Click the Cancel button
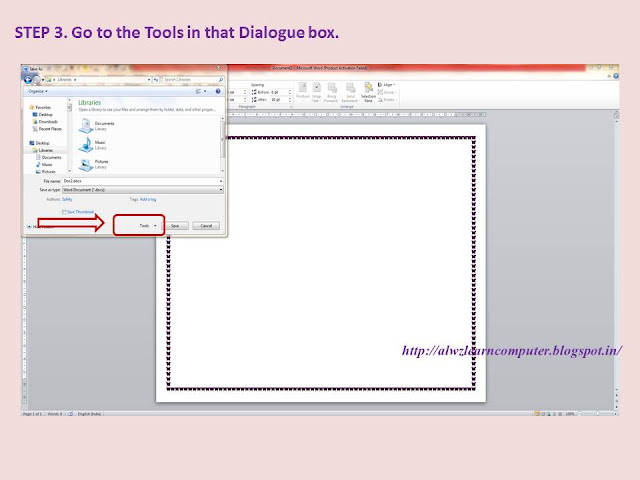 tap(206, 226)
